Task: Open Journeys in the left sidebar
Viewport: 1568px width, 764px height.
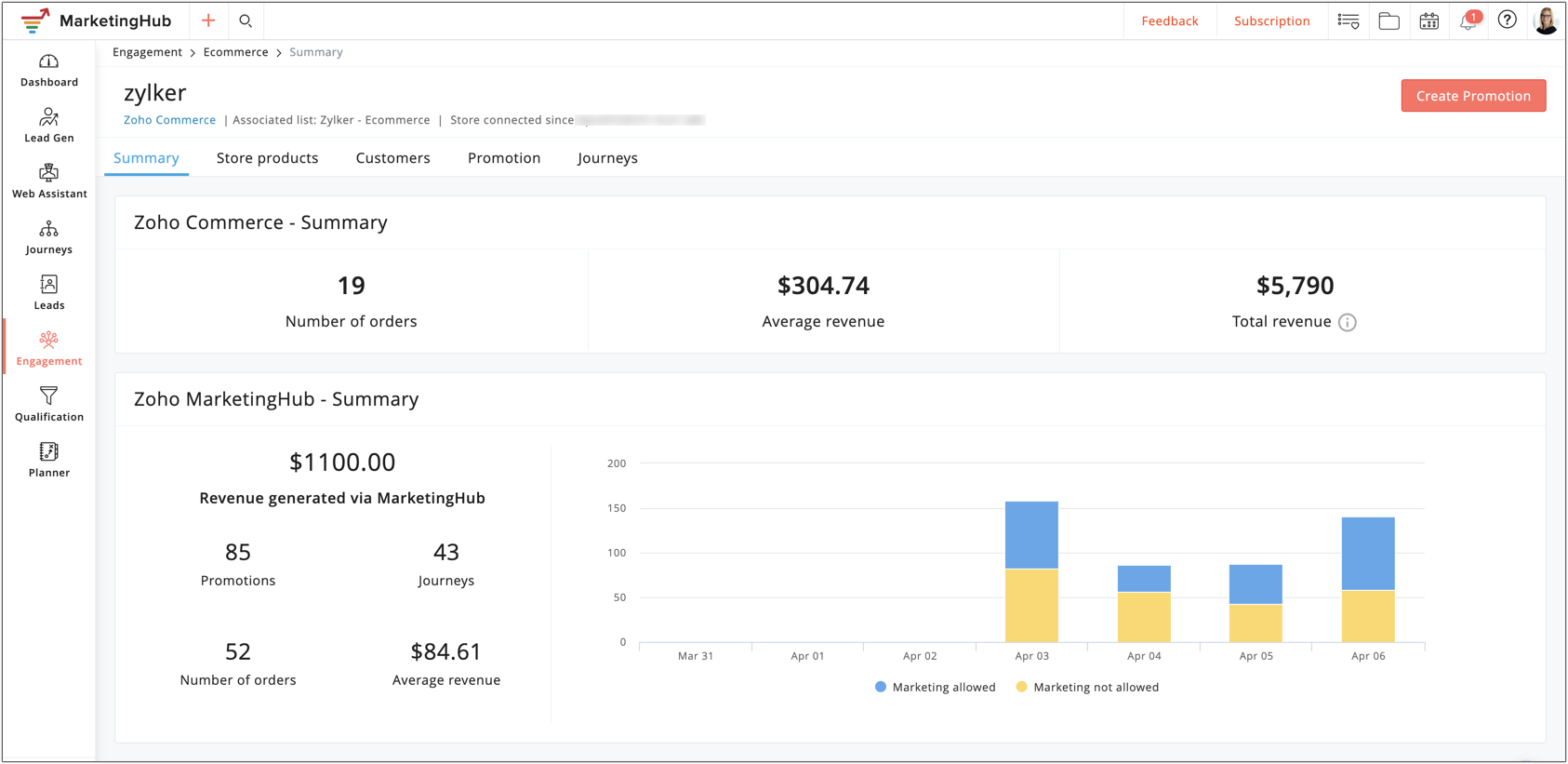Action: pyautogui.click(x=49, y=237)
